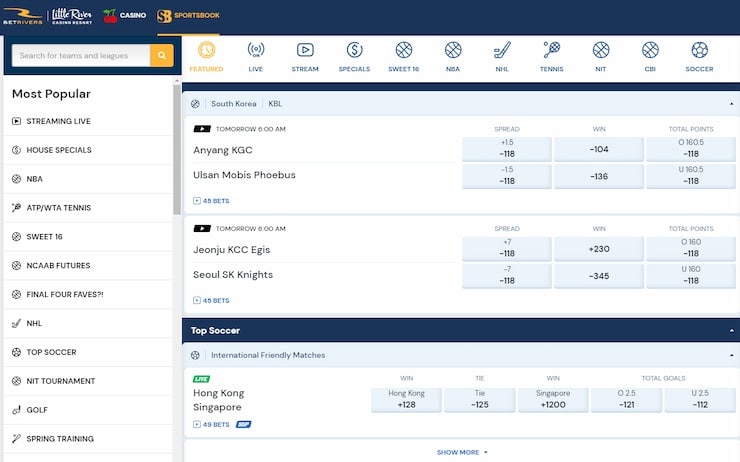Select Seoul SK Knights -345 win odds

click(599, 274)
